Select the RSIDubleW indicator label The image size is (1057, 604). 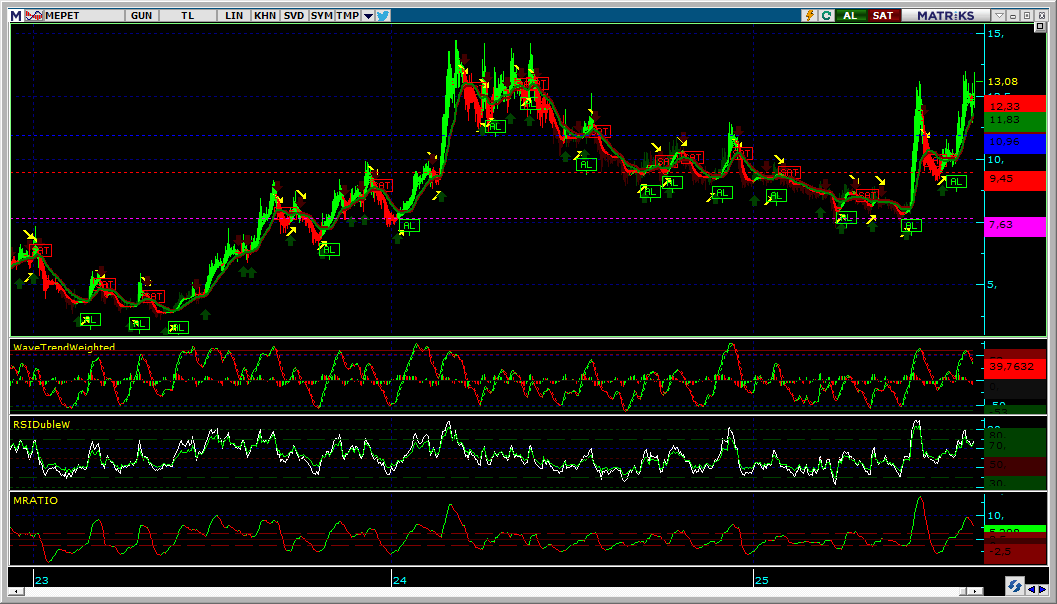42,424
